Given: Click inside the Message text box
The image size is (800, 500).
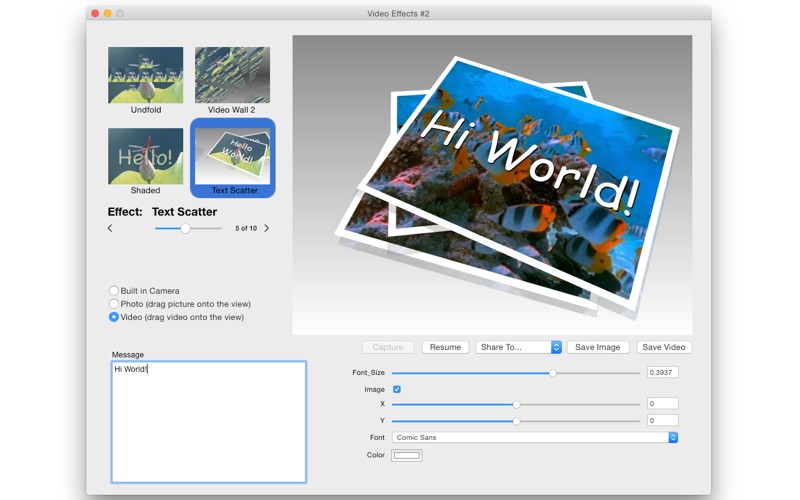Looking at the screenshot, I should click(x=208, y=422).
